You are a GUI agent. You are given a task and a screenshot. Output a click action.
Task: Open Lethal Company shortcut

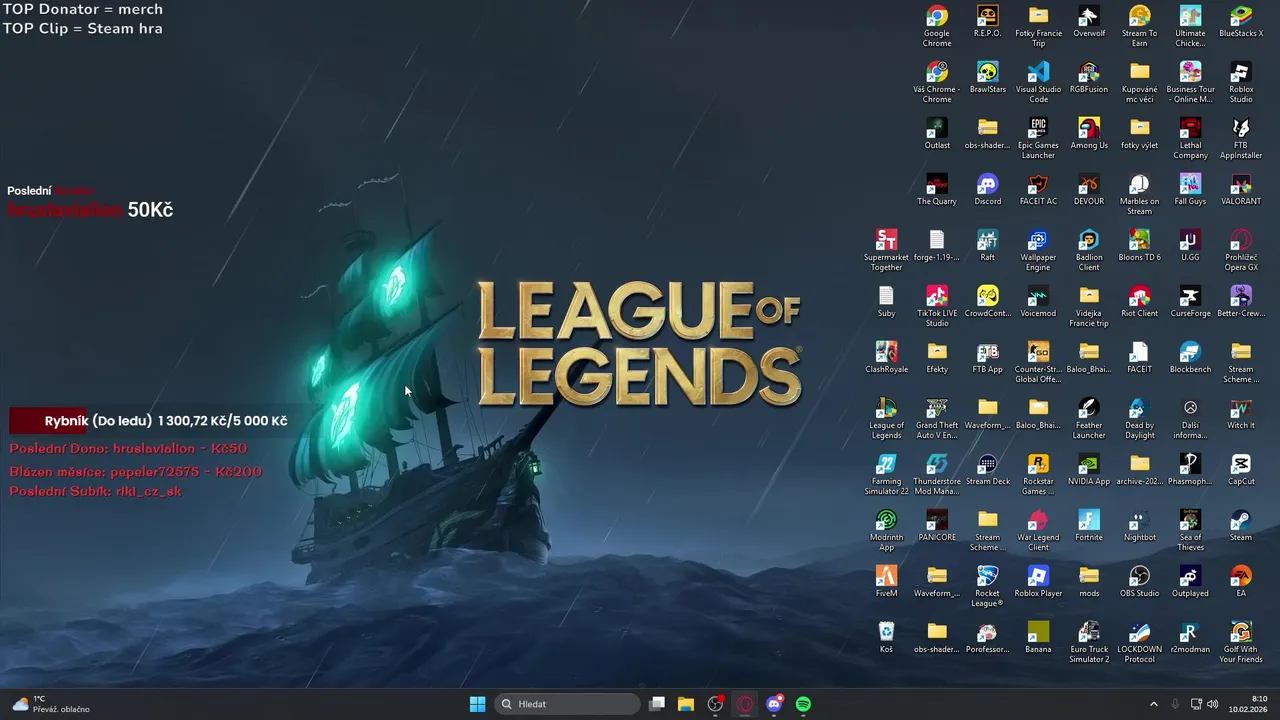click(1190, 138)
